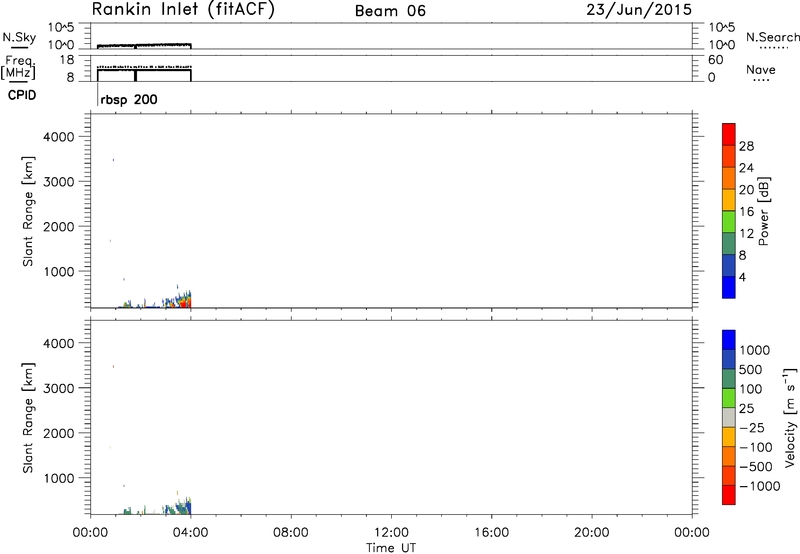Click the red high-power echo cluster near 04:00
The image size is (800, 554).
click(x=187, y=303)
